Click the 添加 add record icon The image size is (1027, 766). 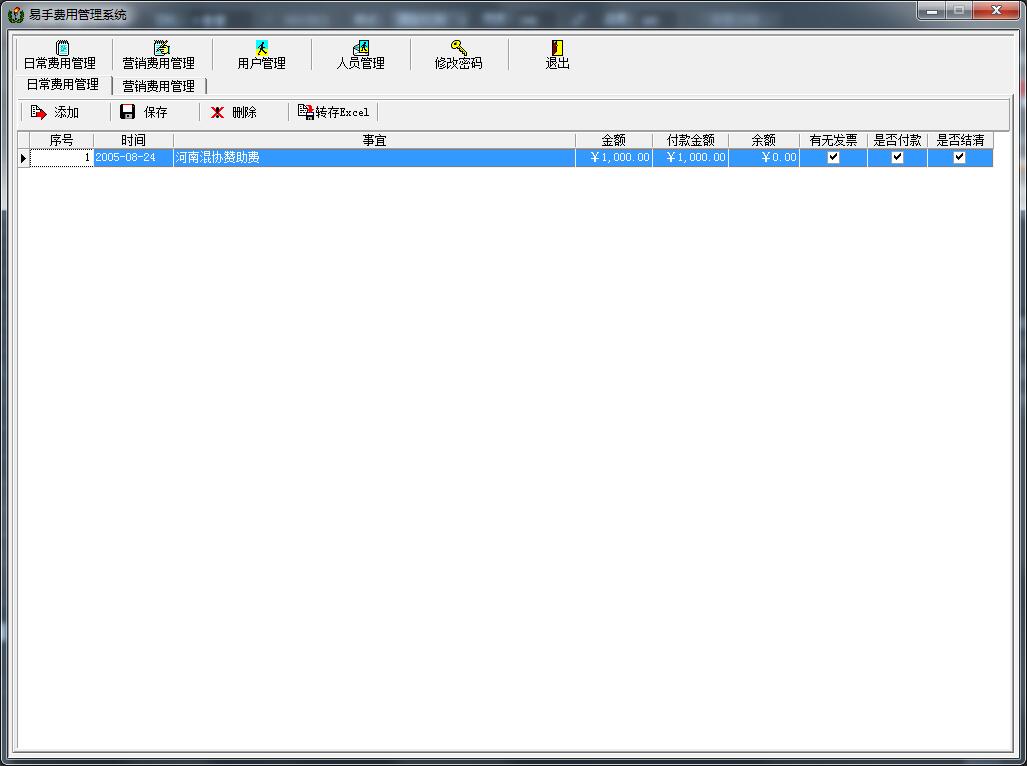point(38,113)
